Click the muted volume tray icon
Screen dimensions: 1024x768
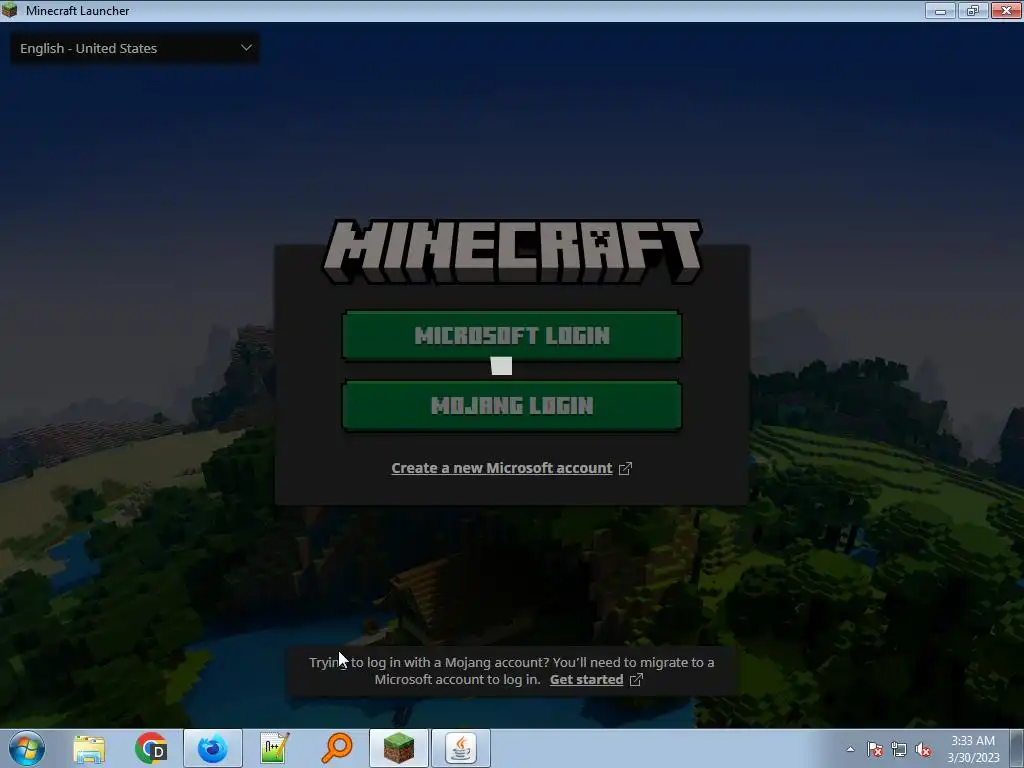923,749
